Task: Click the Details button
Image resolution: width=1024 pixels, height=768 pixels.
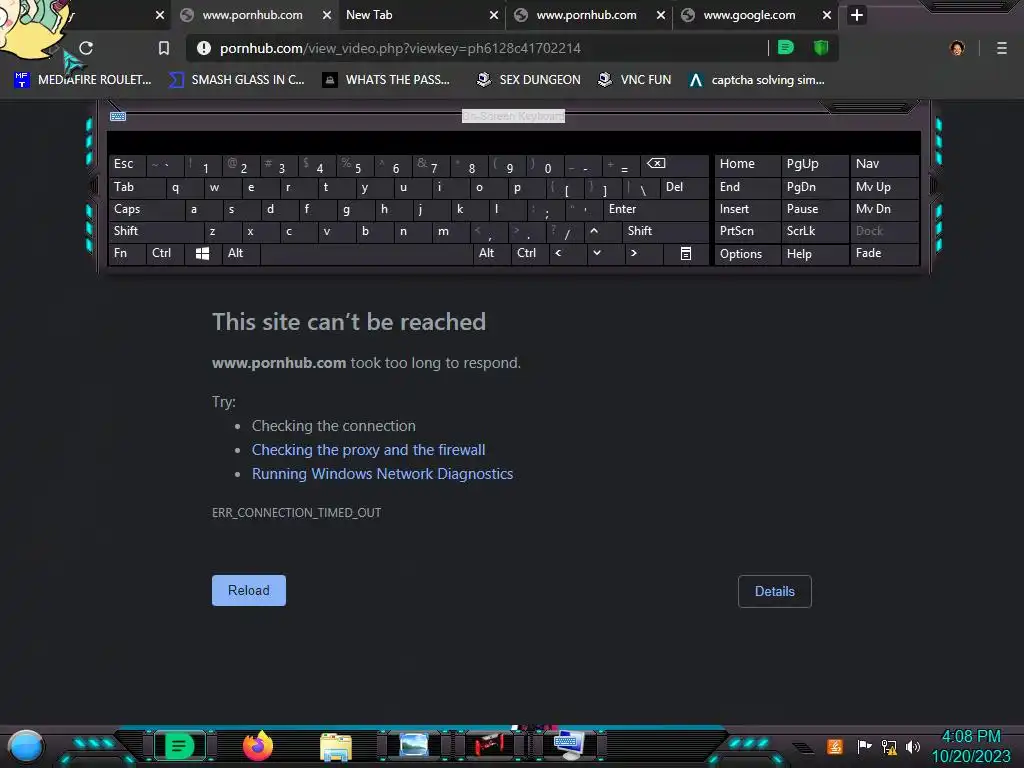Action: [x=775, y=591]
